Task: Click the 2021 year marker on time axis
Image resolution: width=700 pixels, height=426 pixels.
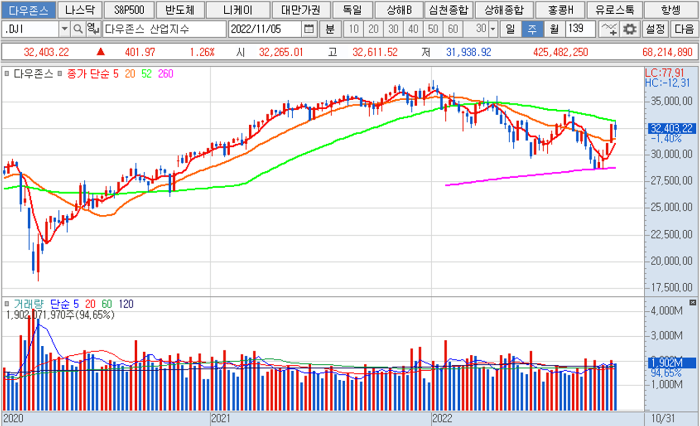Action: (x=221, y=418)
